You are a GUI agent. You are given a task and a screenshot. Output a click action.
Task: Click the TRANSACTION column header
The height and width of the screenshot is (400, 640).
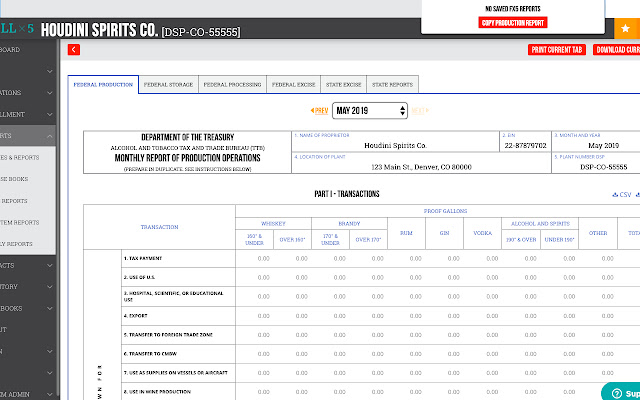coord(160,227)
